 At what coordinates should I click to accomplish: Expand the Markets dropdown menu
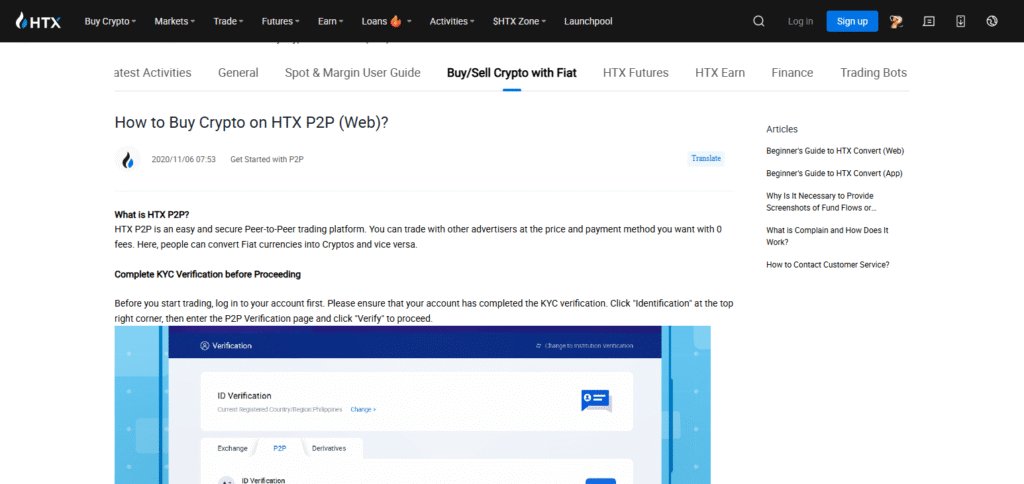pos(174,21)
